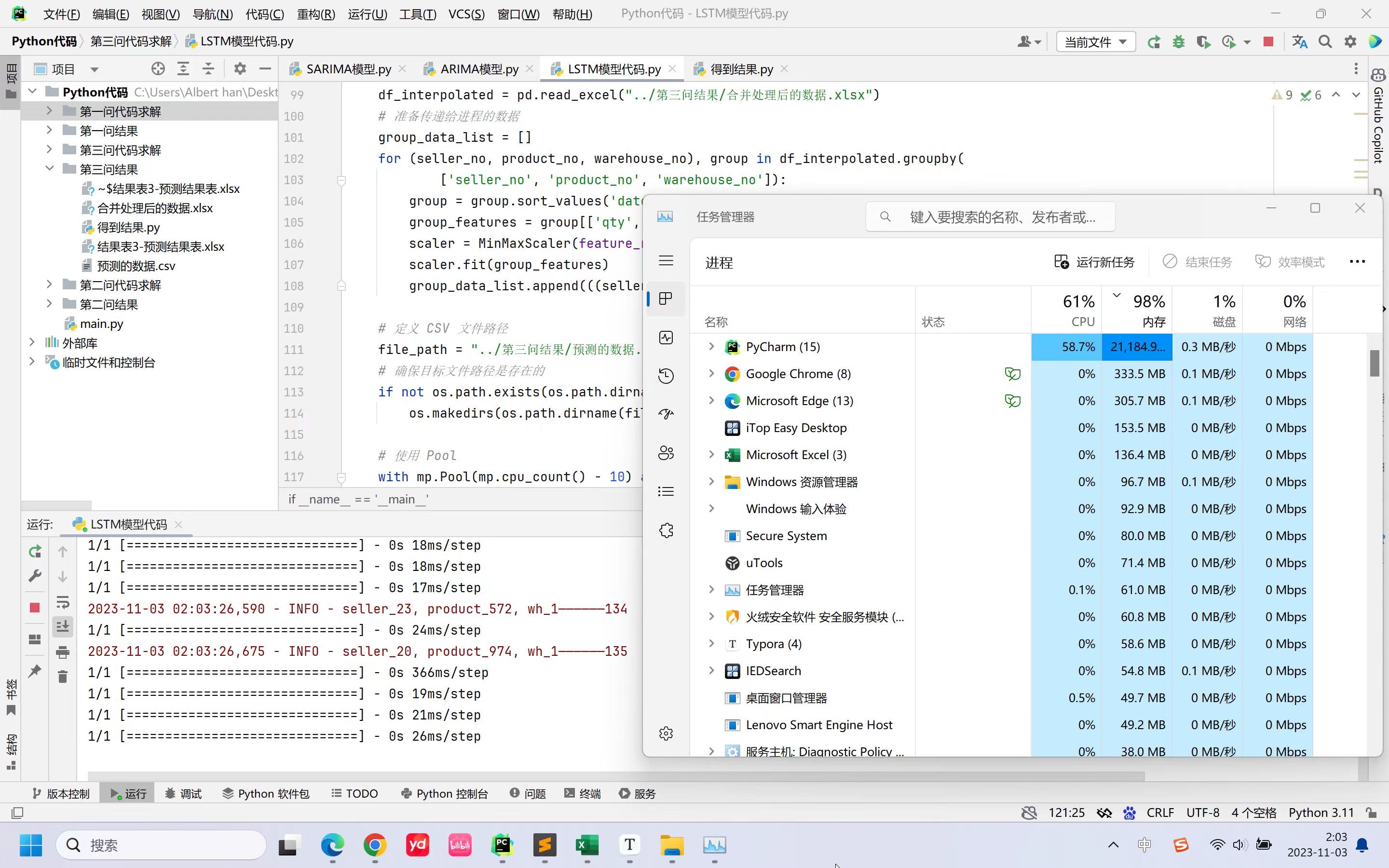
Task: Open the 当前文件 run configuration dropdown
Action: click(1096, 42)
